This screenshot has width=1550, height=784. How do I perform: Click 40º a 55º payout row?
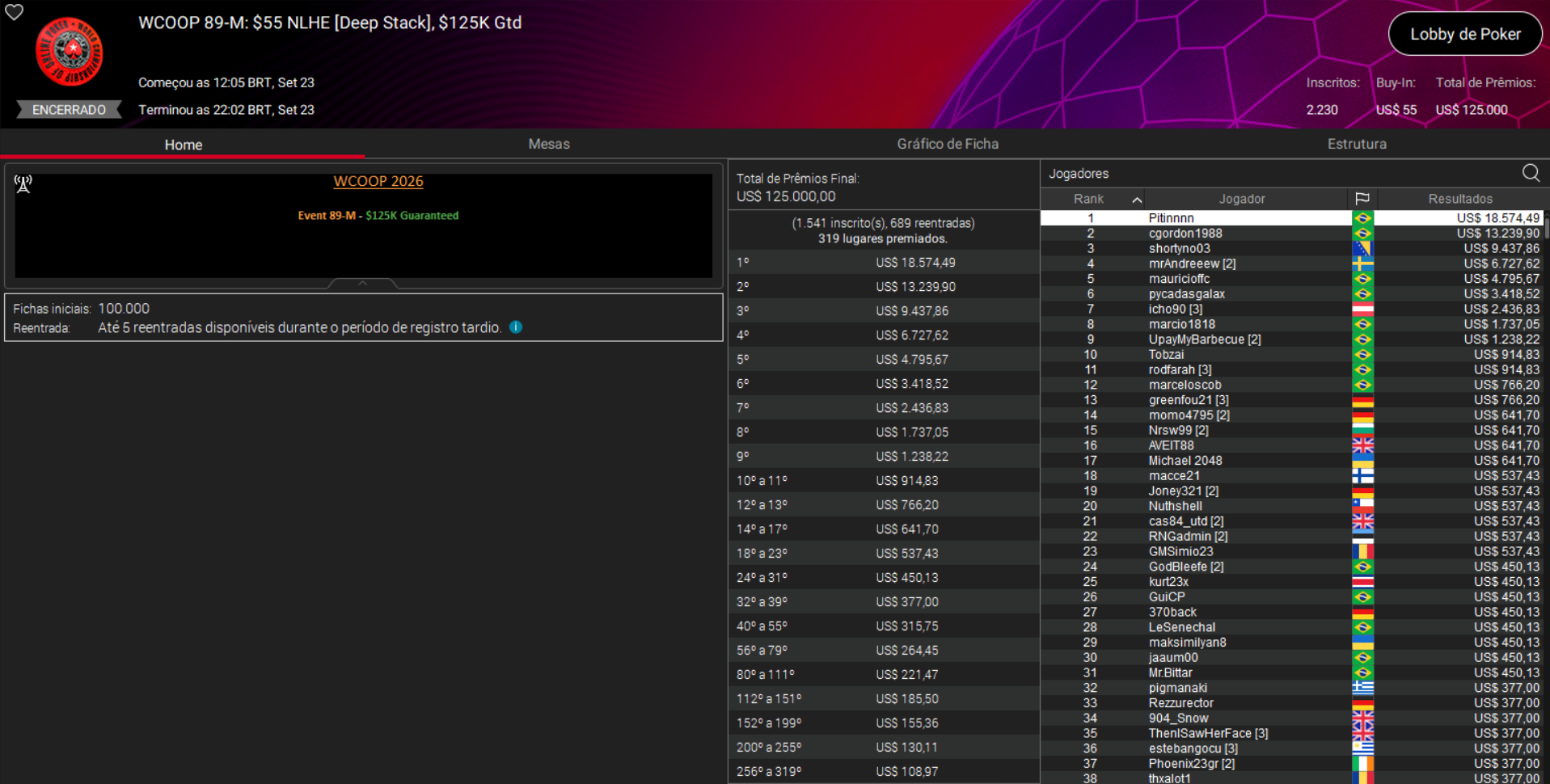884,626
